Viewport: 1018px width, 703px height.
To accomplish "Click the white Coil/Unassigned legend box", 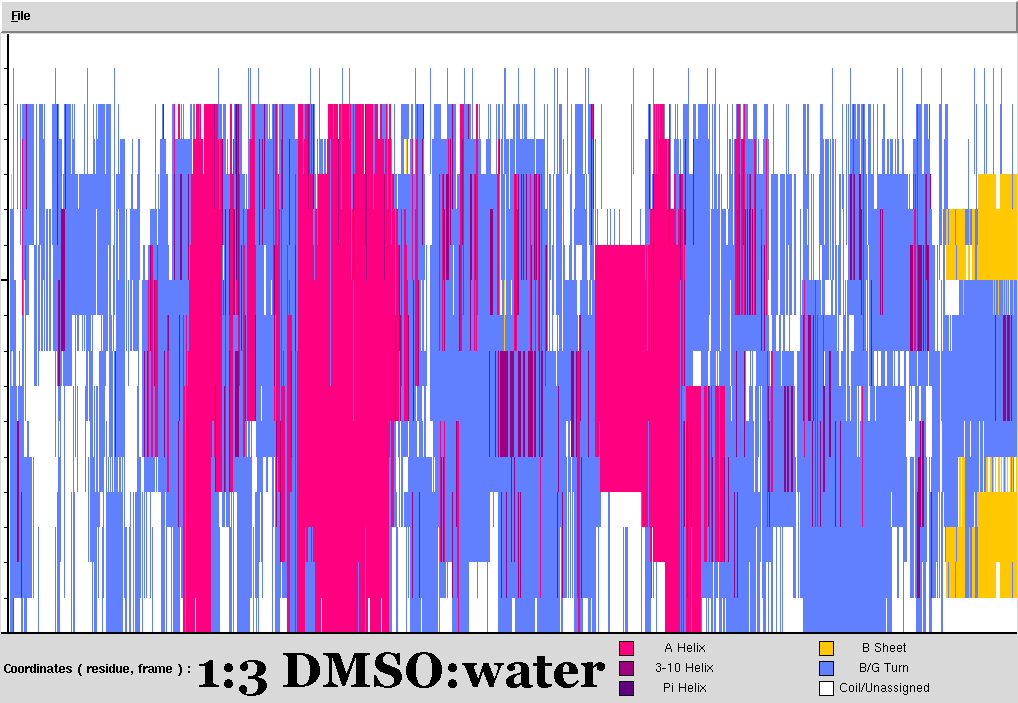I will click(826, 688).
